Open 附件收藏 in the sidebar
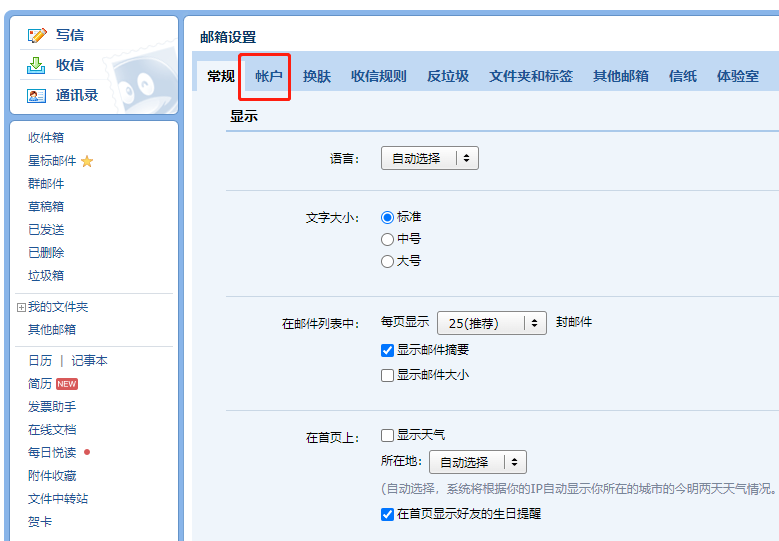The image size is (779, 541). coord(52,476)
